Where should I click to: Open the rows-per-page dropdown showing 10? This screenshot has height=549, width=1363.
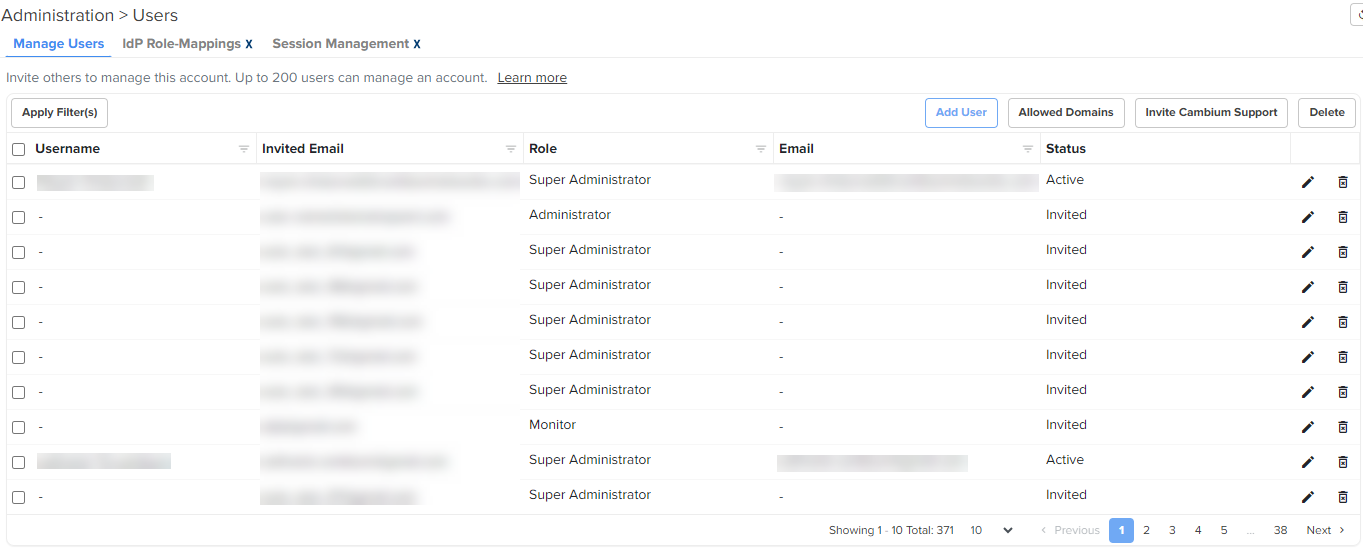coord(991,530)
